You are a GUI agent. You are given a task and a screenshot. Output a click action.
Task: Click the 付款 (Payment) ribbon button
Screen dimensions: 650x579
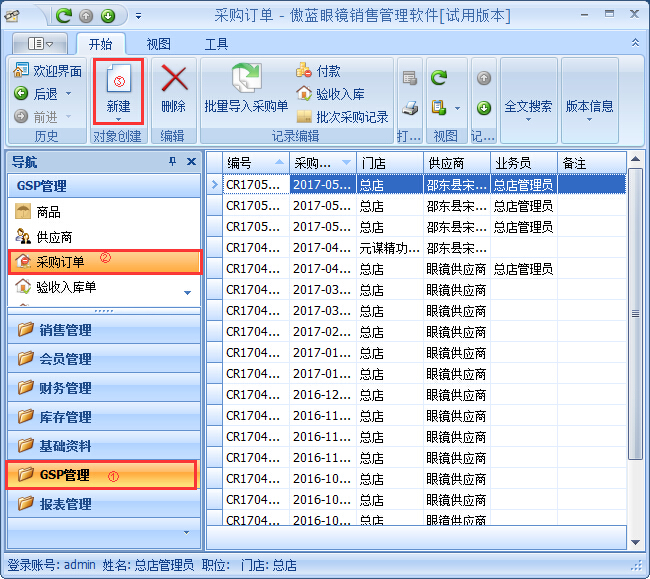(318, 71)
